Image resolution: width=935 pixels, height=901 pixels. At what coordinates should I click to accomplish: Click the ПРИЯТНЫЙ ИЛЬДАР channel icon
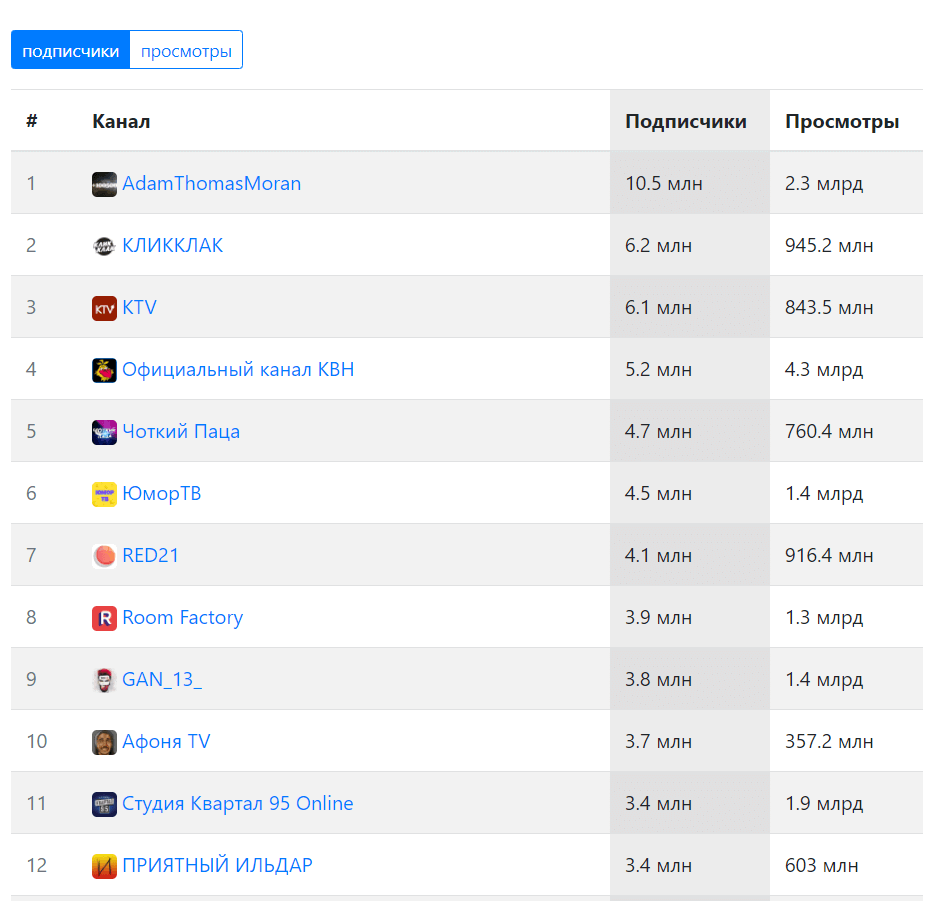104,866
